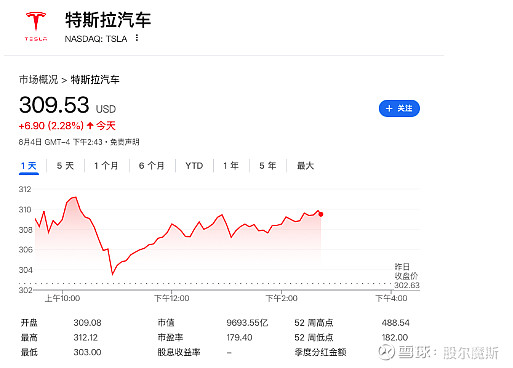Click the 下午4:00 time axis label

(391, 298)
